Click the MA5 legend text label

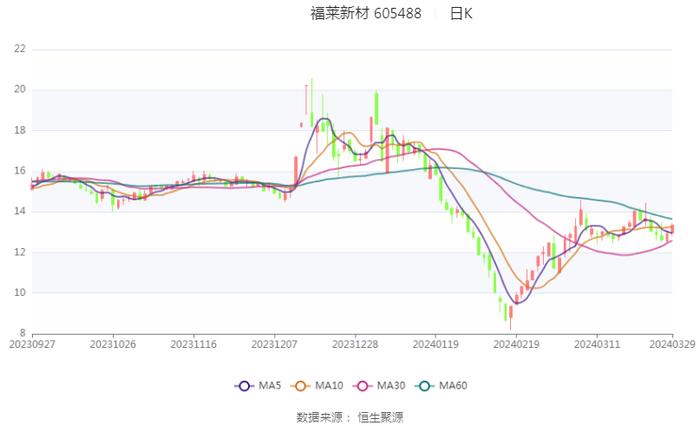tap(269, 386)
